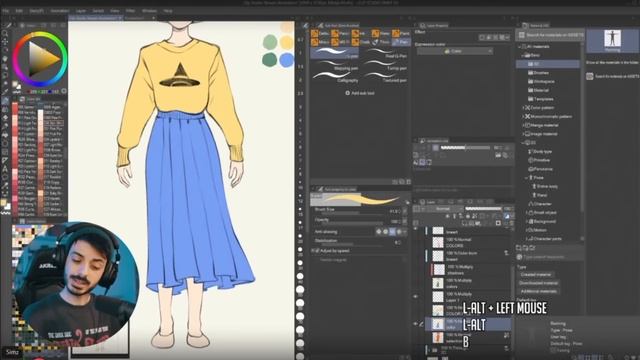The width and height of the screenshot is (640, 360).
Task: Choose the Mapping pen brush
Action: [x=335, y=65]
